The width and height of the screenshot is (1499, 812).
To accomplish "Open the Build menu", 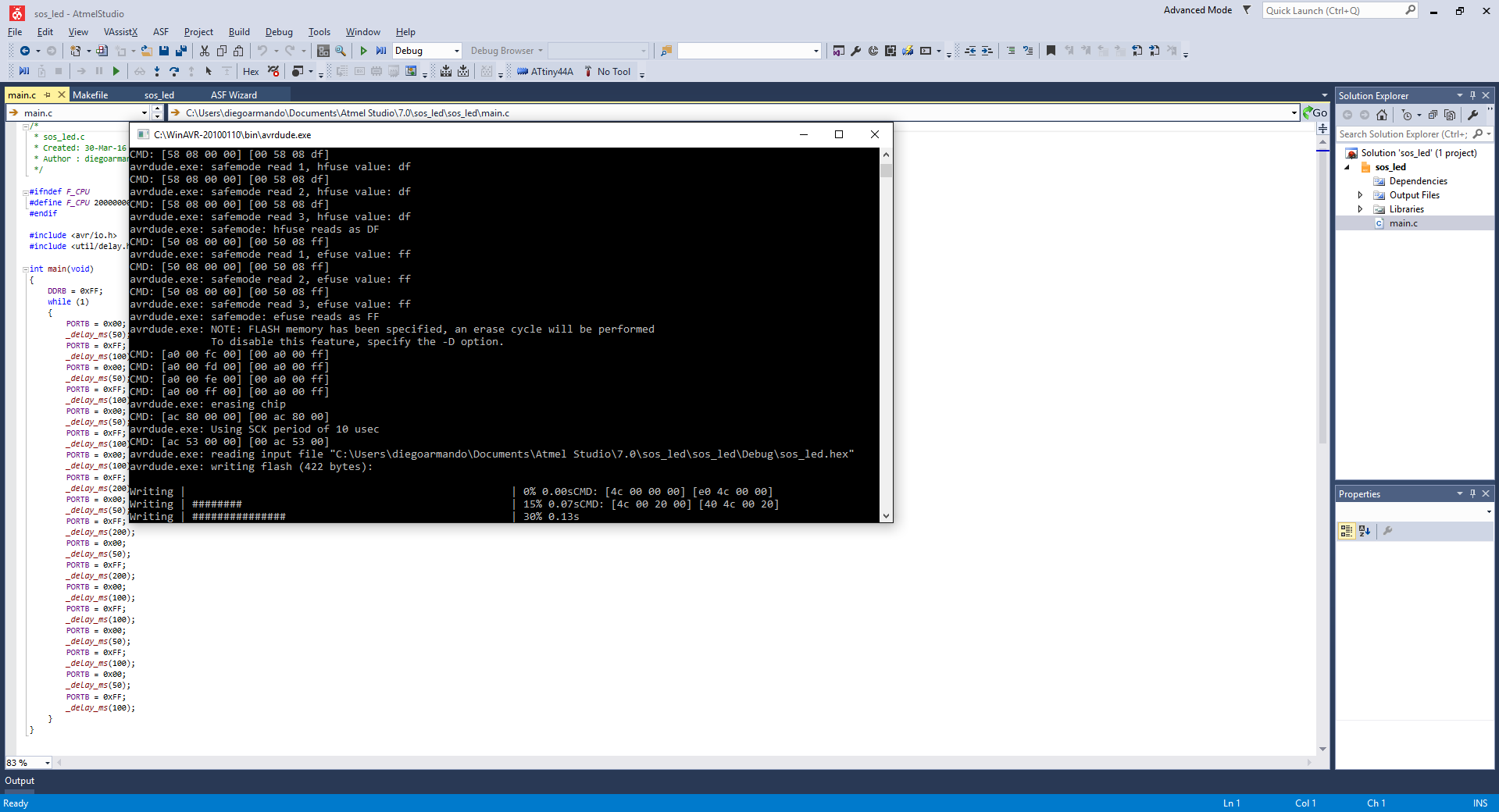I will (239, 32).
